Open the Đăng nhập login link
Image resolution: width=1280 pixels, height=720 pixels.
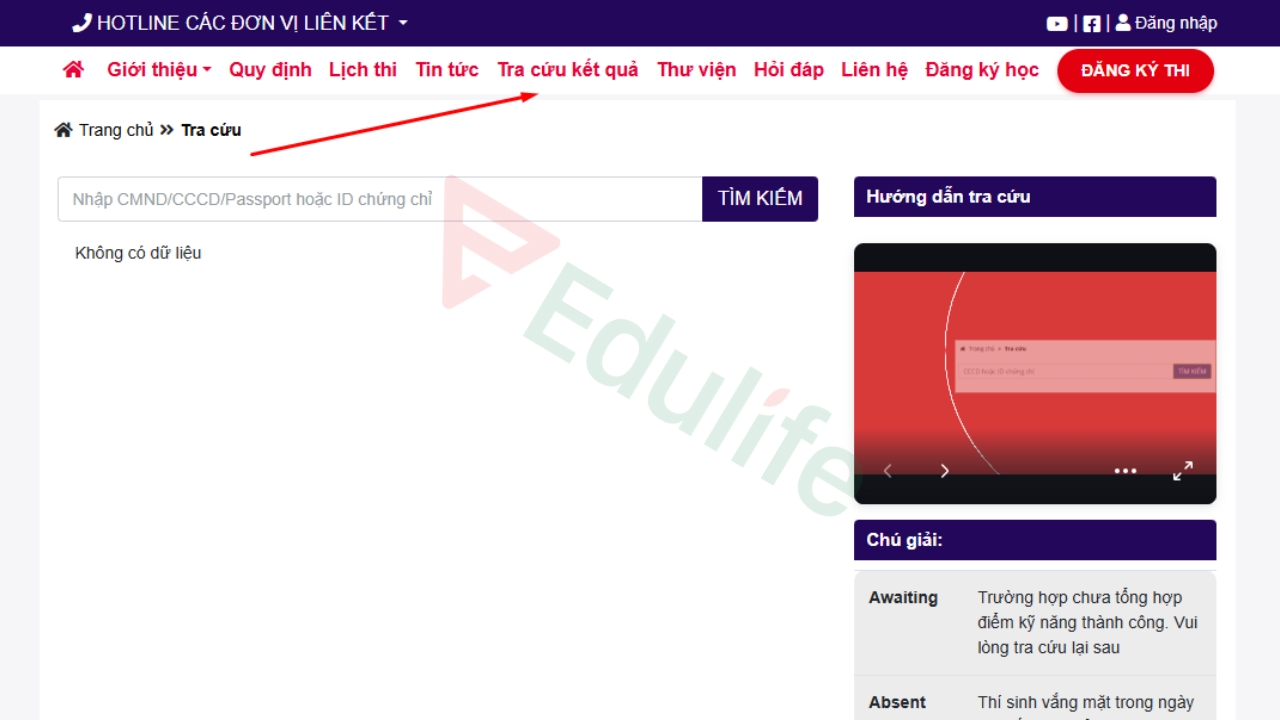click(1166, 23)
